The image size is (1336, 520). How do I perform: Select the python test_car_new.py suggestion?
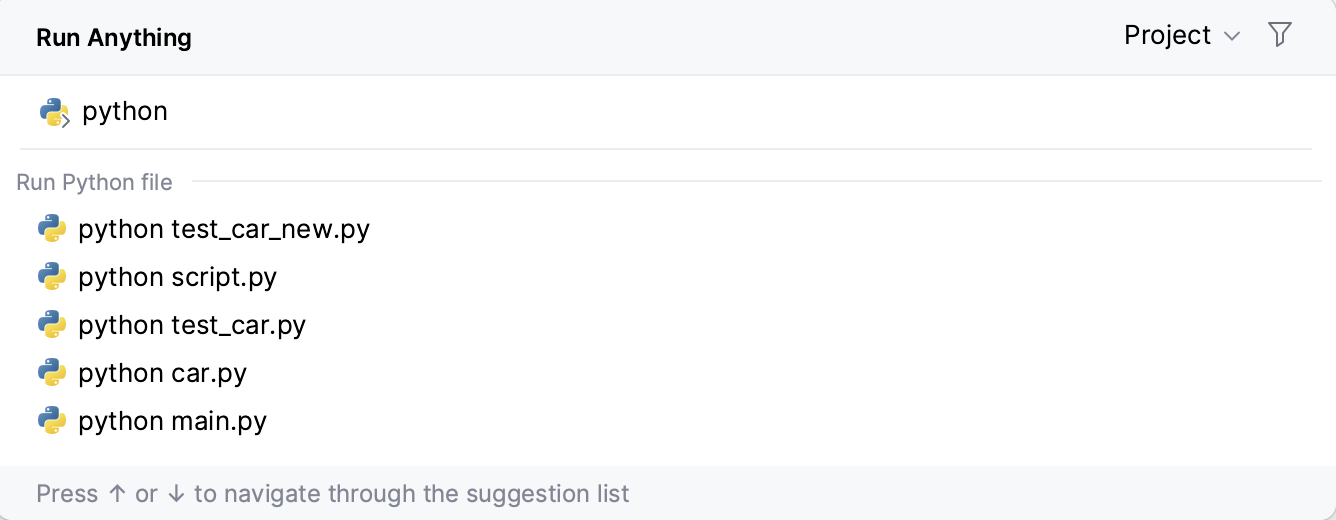(x=224, y=229)
